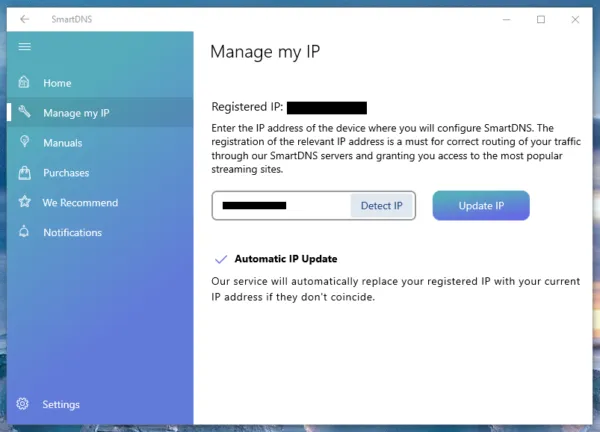Toggle the Automatic IP Update checkmark

click(221, 259)
